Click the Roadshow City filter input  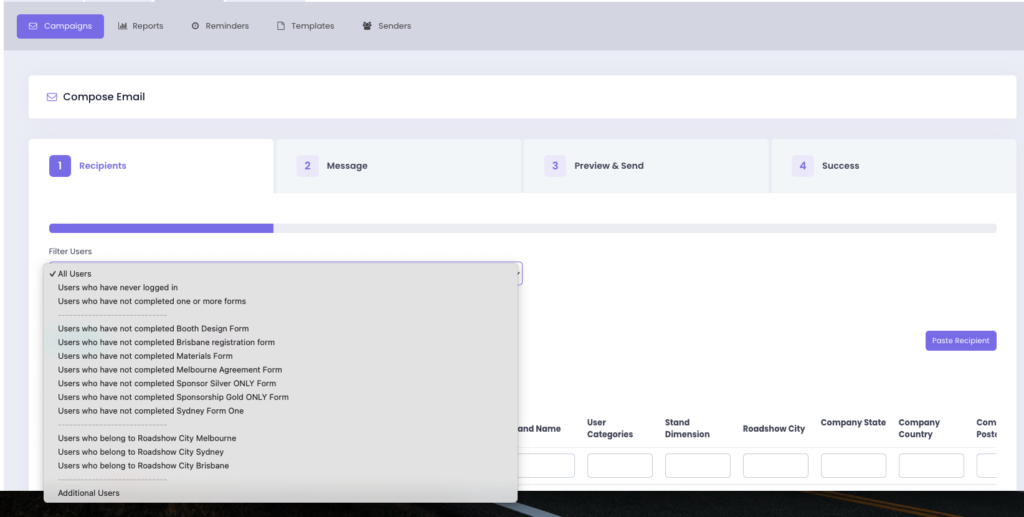click(775, 466)
